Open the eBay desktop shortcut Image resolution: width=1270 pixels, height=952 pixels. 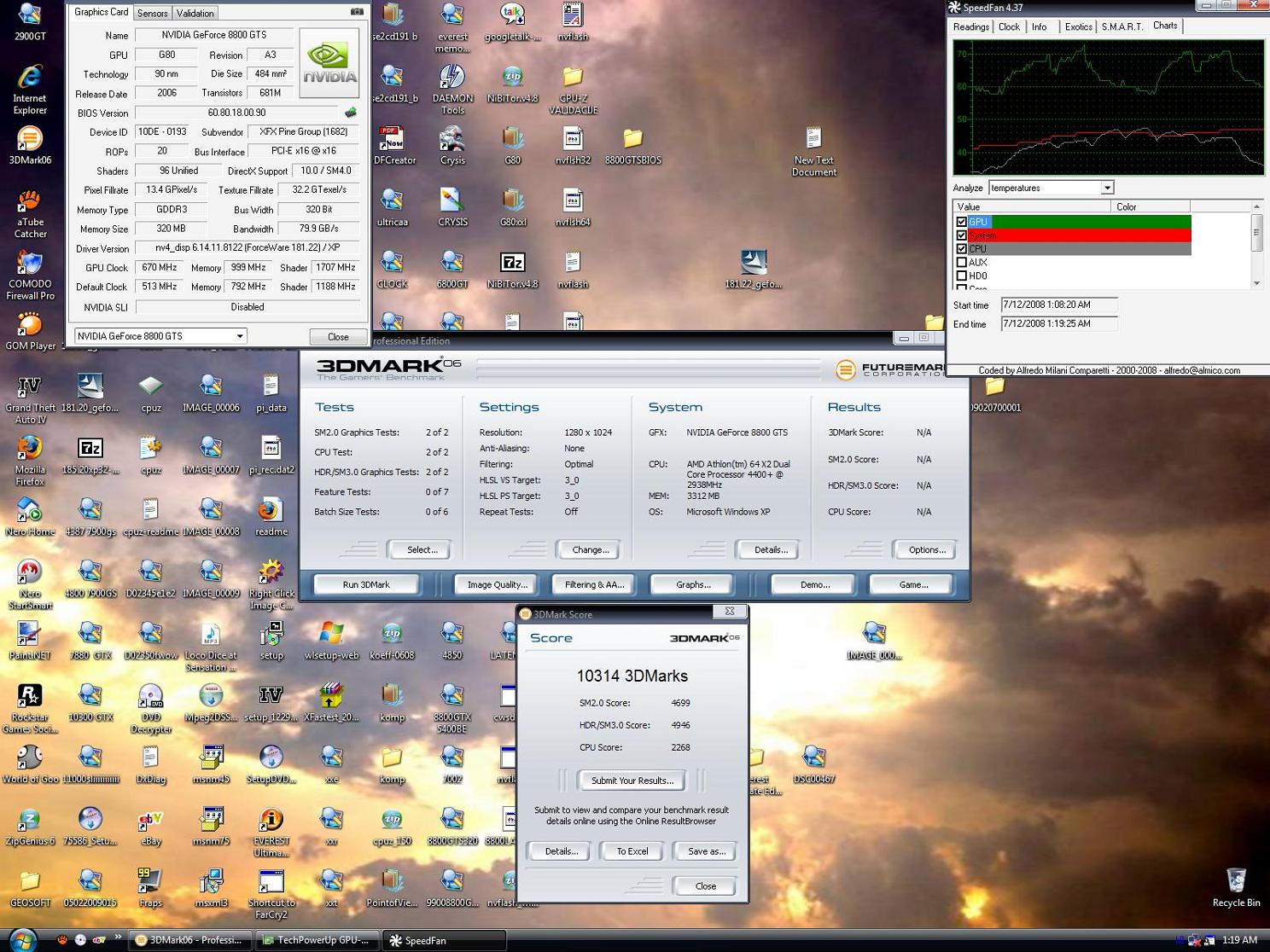coord(151,827)
